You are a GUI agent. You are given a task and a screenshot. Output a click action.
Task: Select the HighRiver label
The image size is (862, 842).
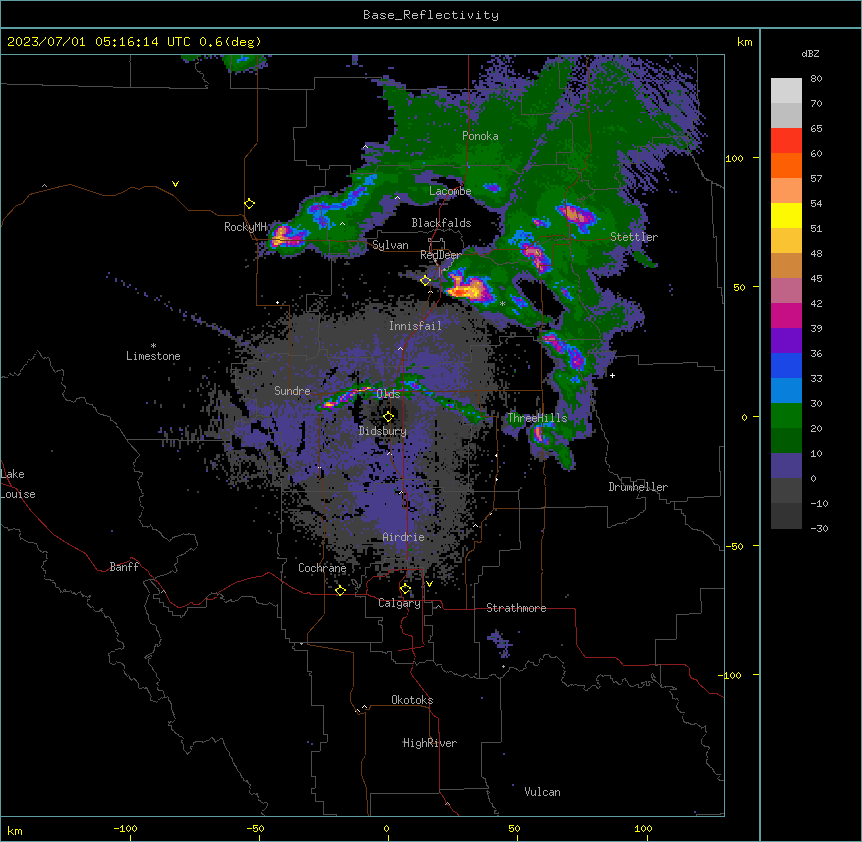tap(429, 743)
